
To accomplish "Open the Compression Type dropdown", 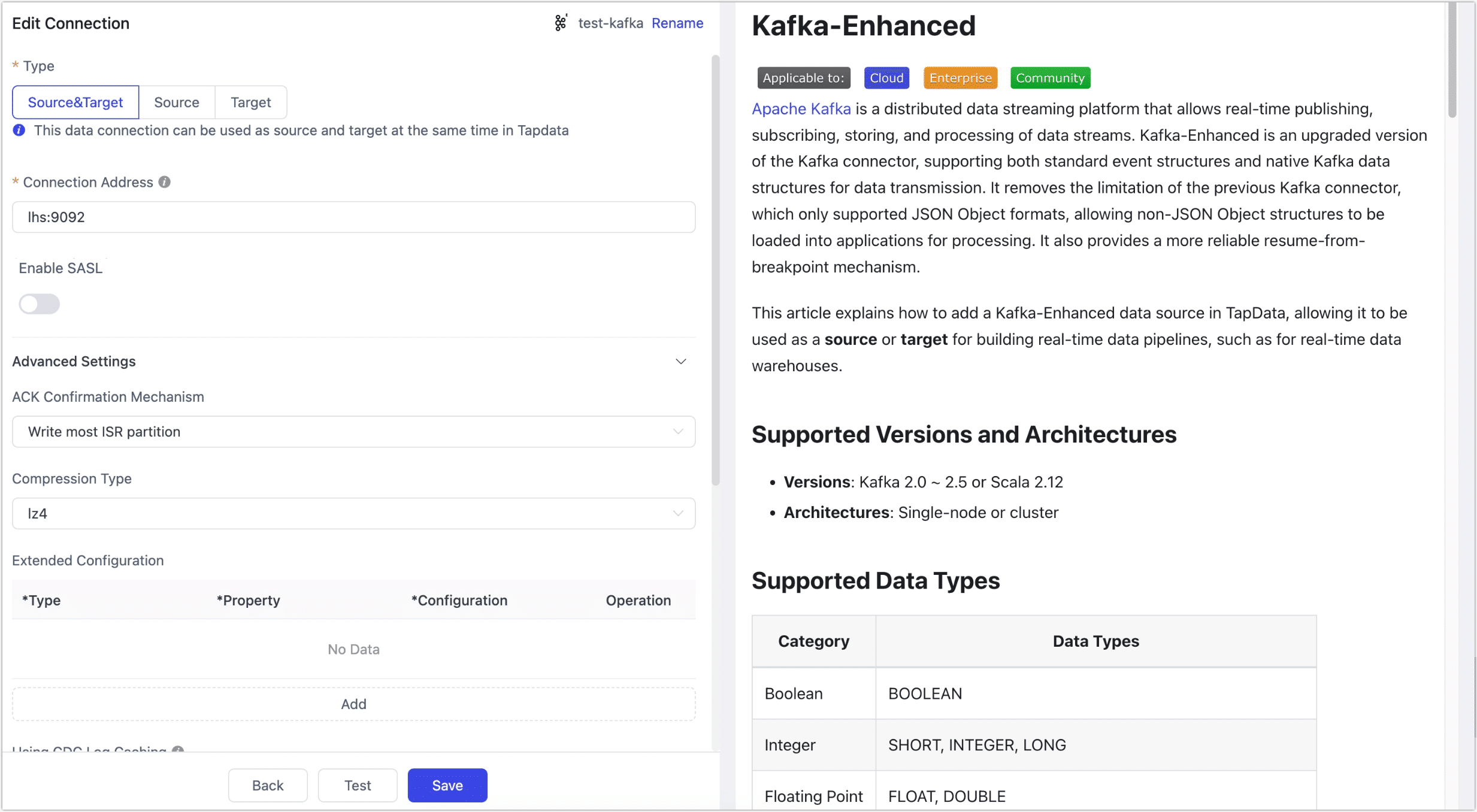I will [353, 513].
